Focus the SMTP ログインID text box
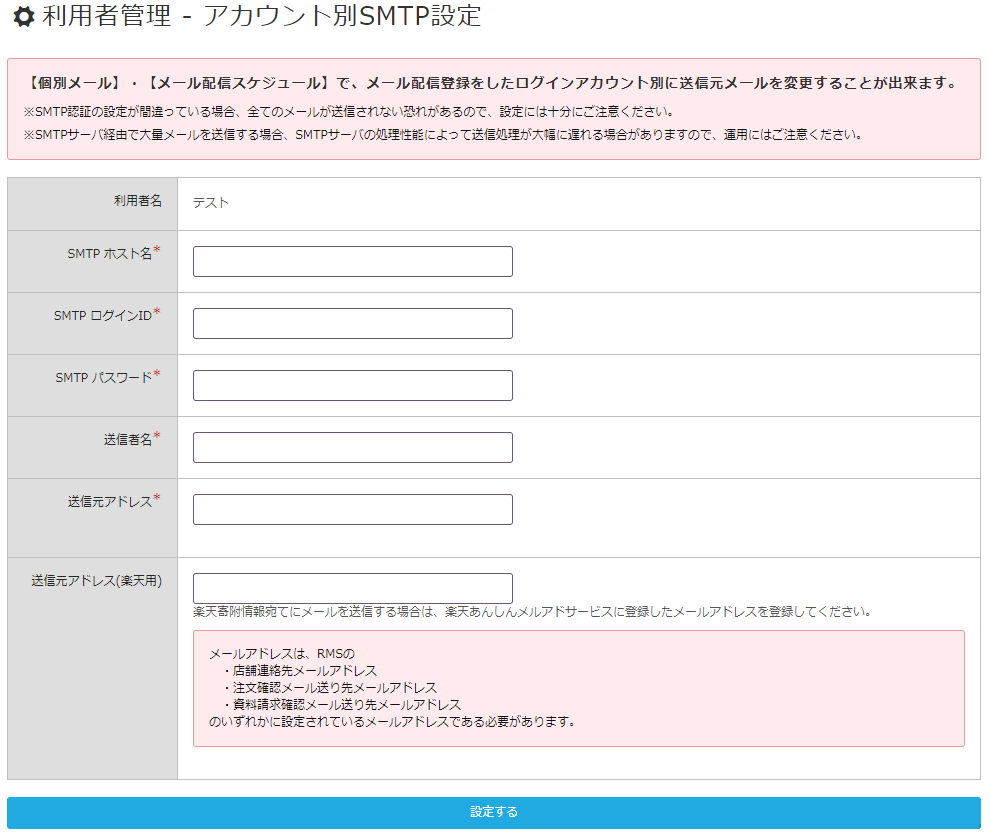 pyautogui.click(x=352, y=324)
